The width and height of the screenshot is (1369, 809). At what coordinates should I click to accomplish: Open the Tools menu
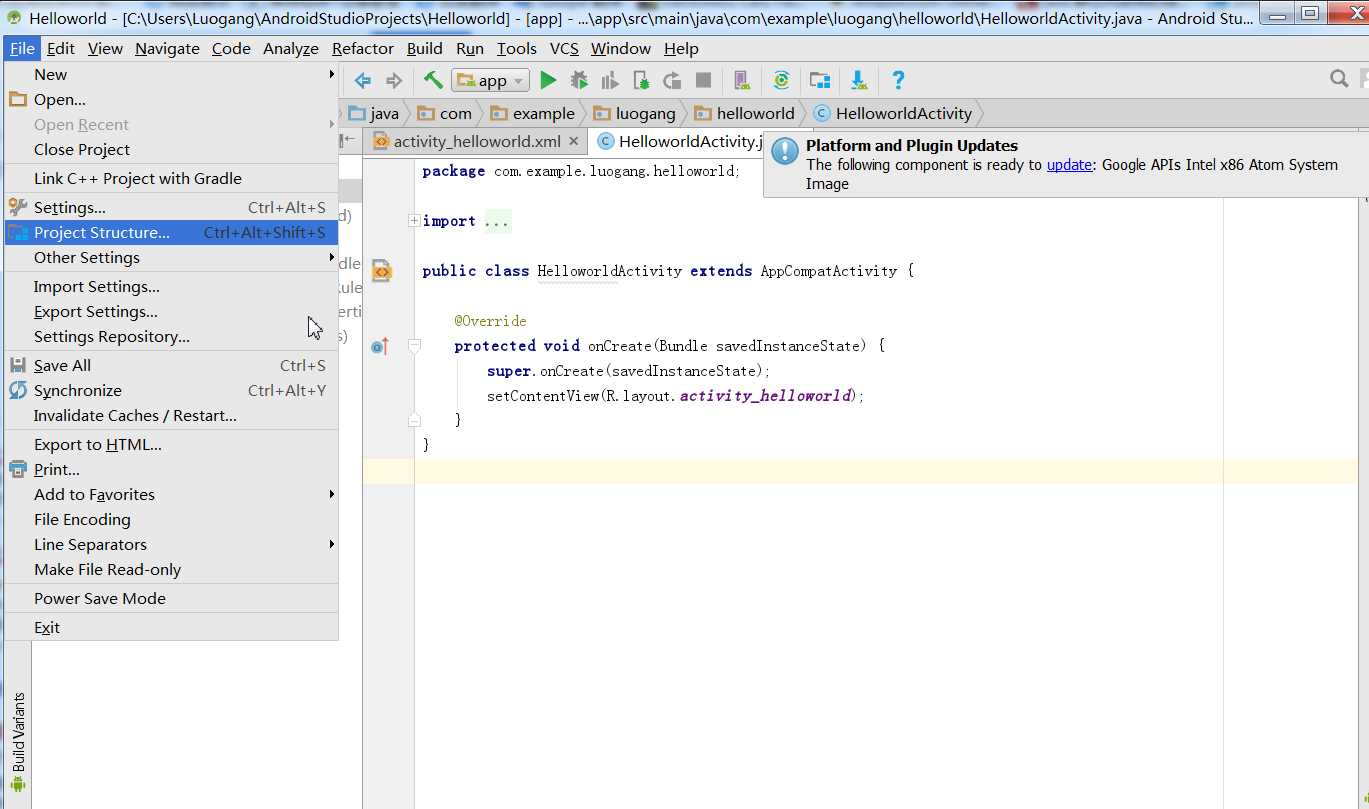point(517,48)
